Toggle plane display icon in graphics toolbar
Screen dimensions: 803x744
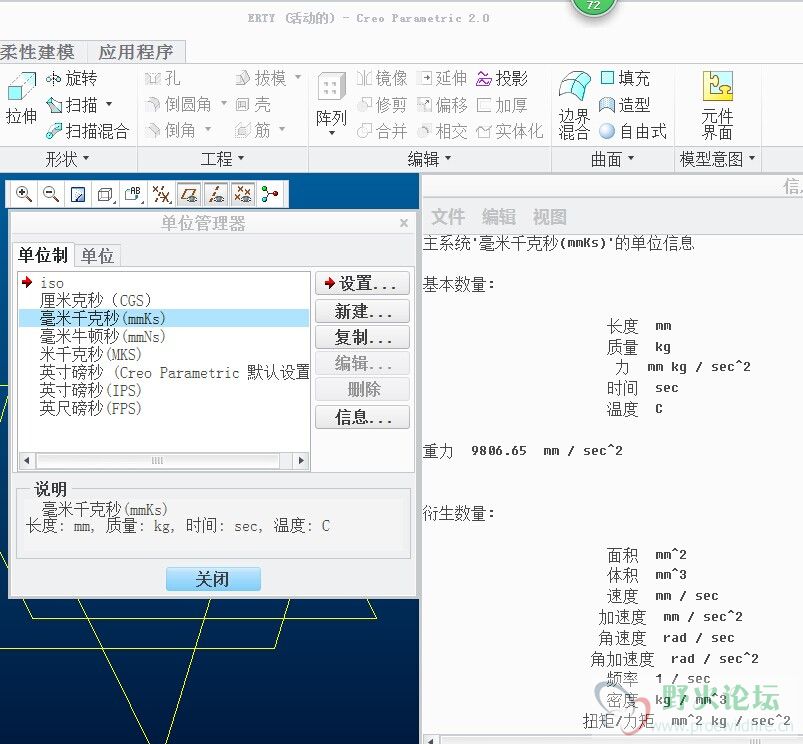pyautogui.click(x=189, y=194)
